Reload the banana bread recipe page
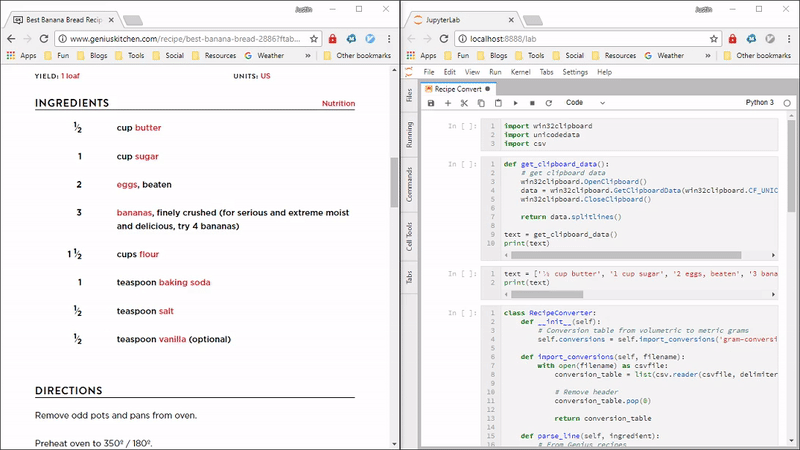 [43, 38]
